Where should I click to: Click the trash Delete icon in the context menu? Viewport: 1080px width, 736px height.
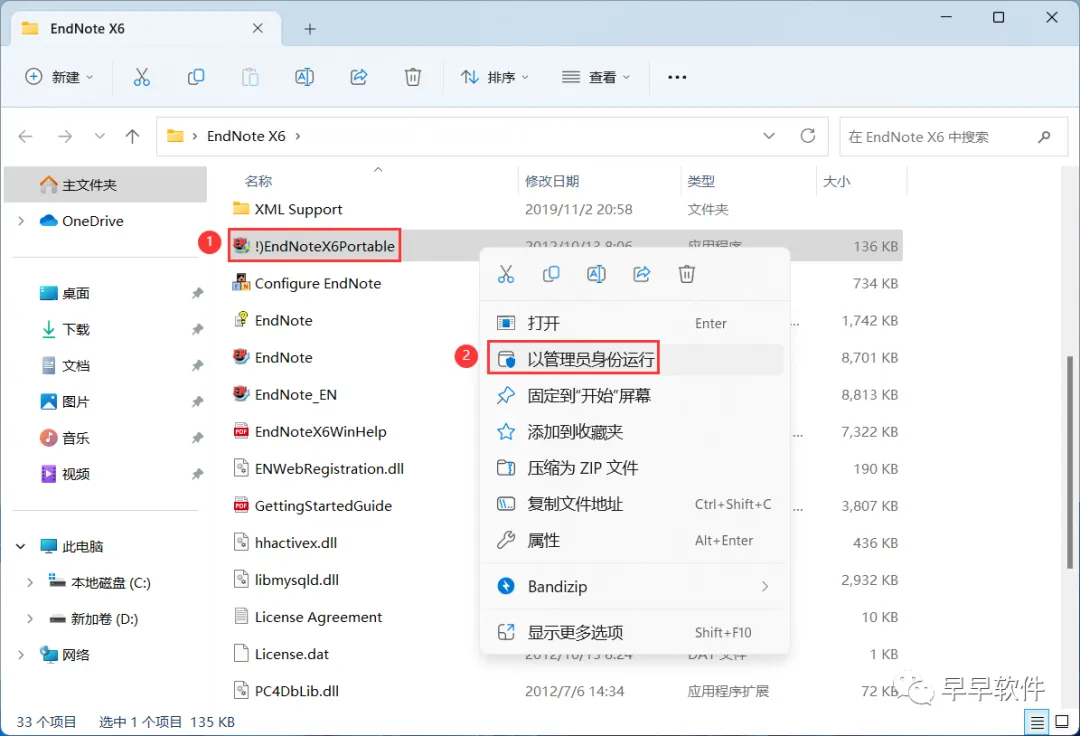pos(687,274)
